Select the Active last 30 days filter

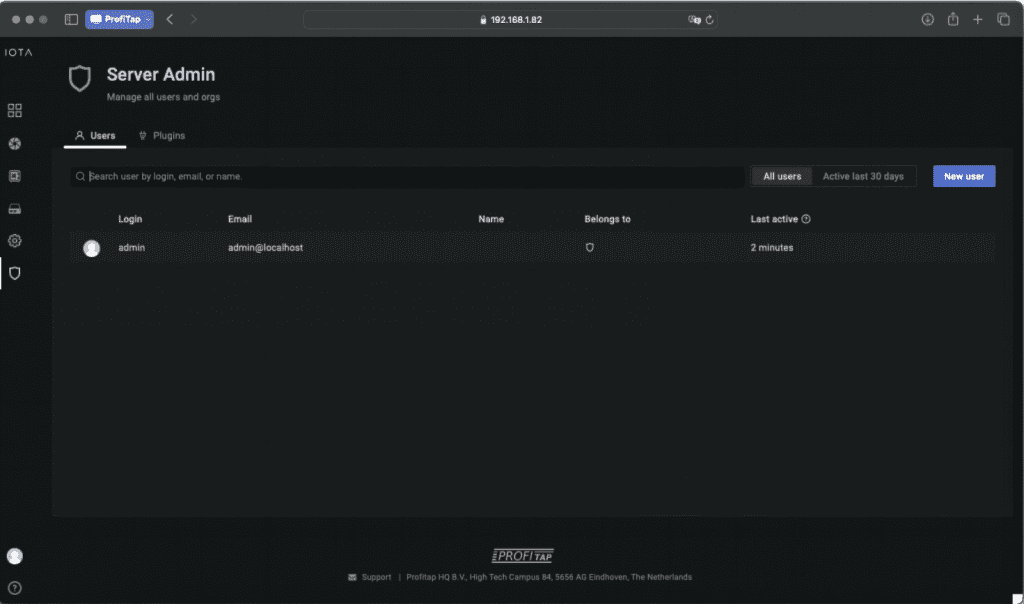tap(862, 176)
